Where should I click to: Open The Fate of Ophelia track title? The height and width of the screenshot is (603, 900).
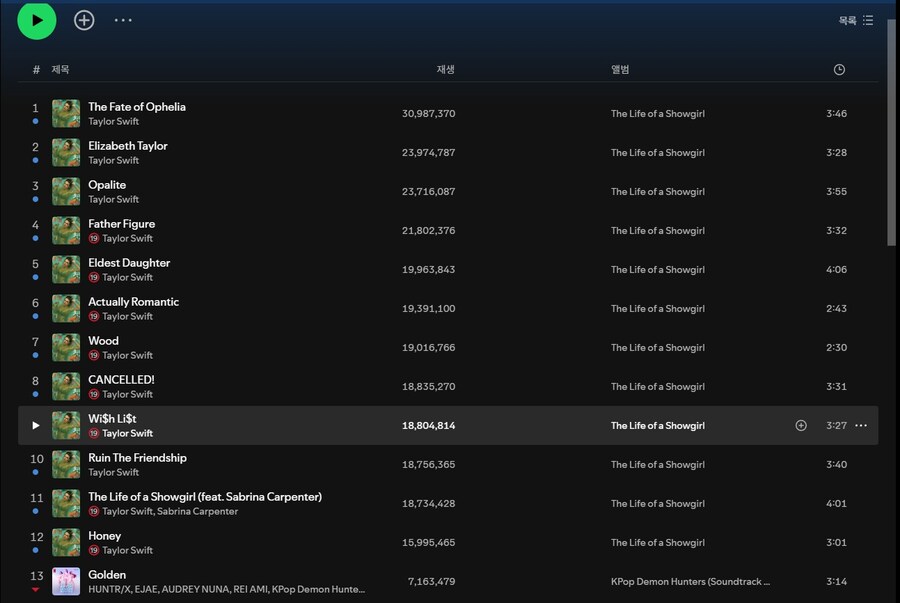(x=137, y=107)
